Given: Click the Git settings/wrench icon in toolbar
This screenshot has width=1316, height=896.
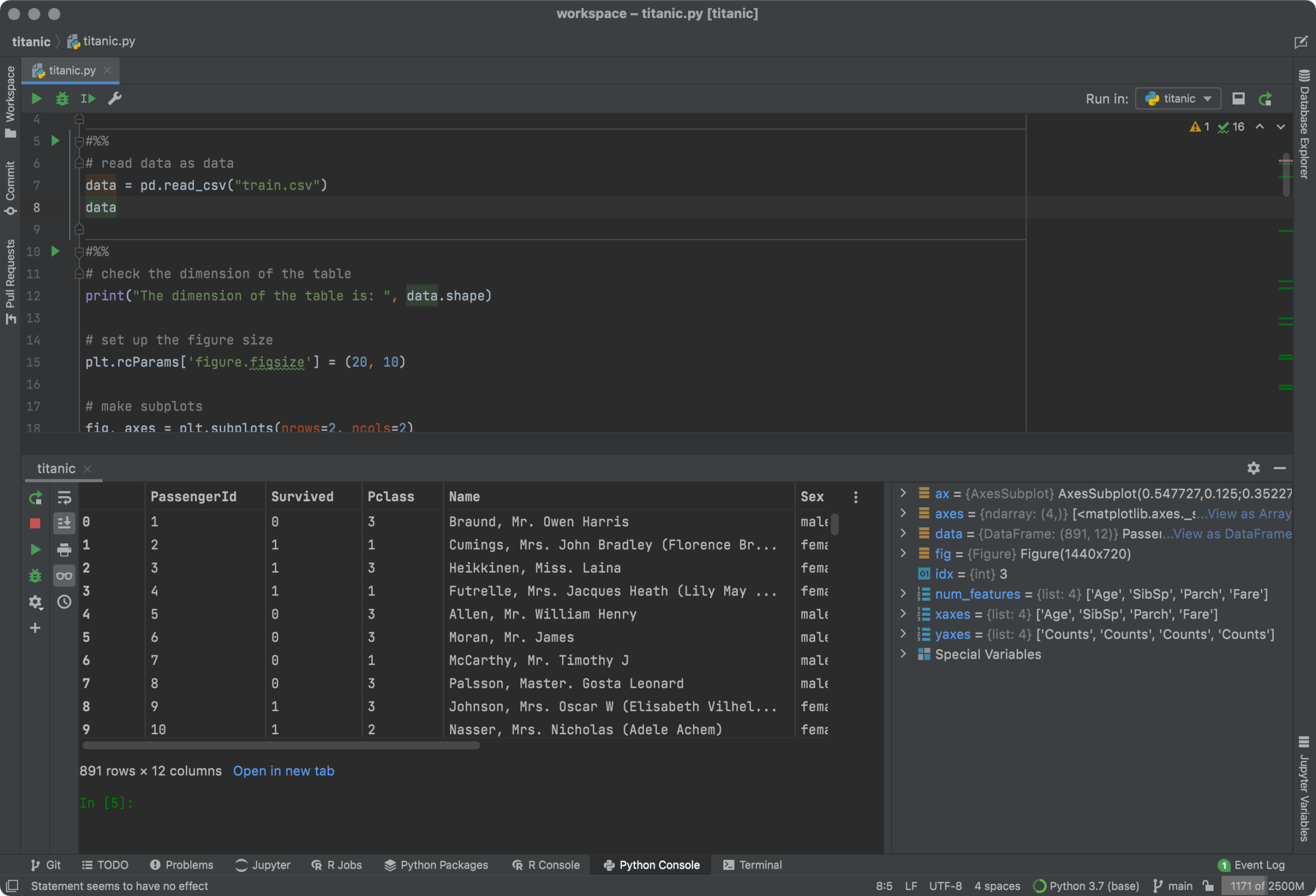Looking at the screenshot, I should click(x=113, y=98).
